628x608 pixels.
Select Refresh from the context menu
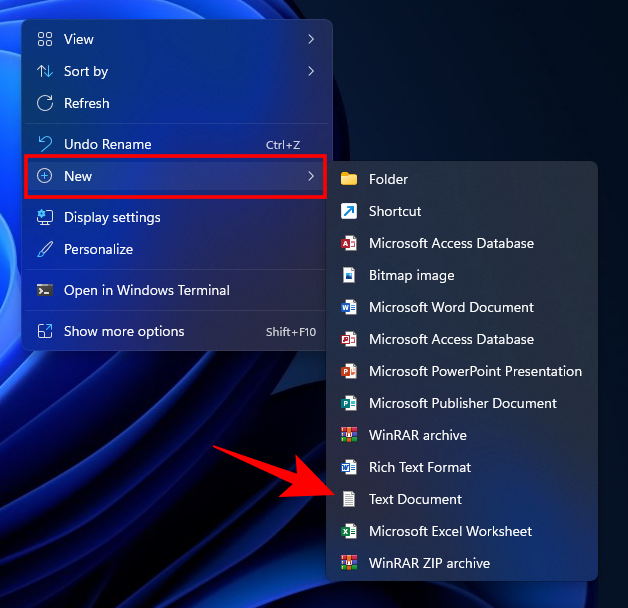(x=87, y=103)
